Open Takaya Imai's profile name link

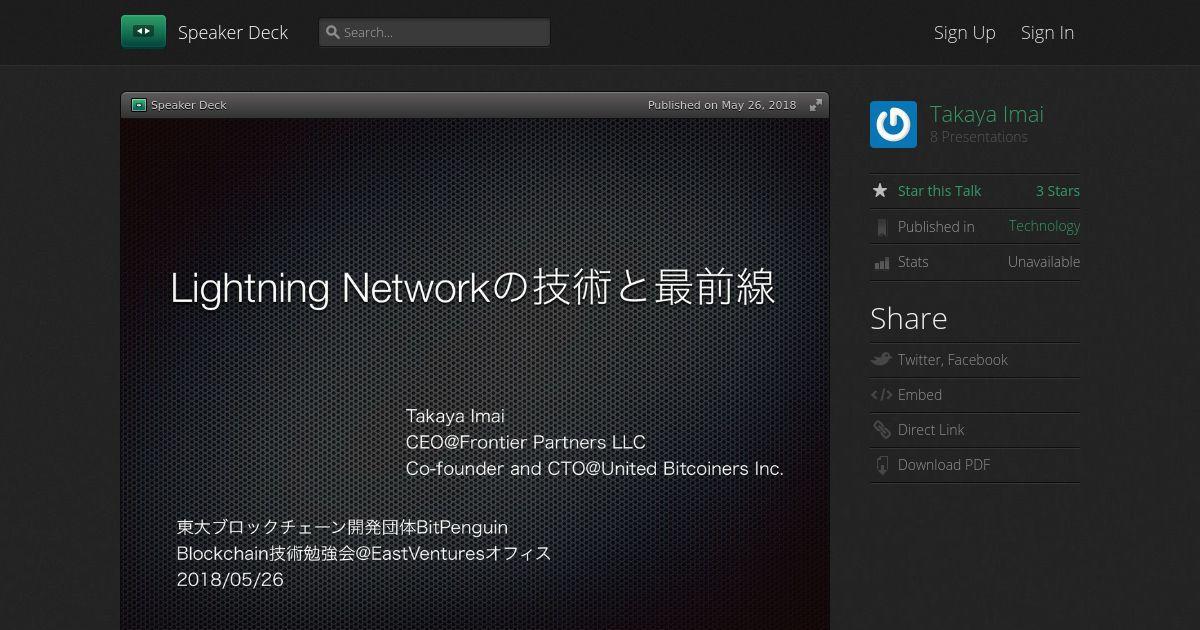pyautogui.click(x=987, y=114)
